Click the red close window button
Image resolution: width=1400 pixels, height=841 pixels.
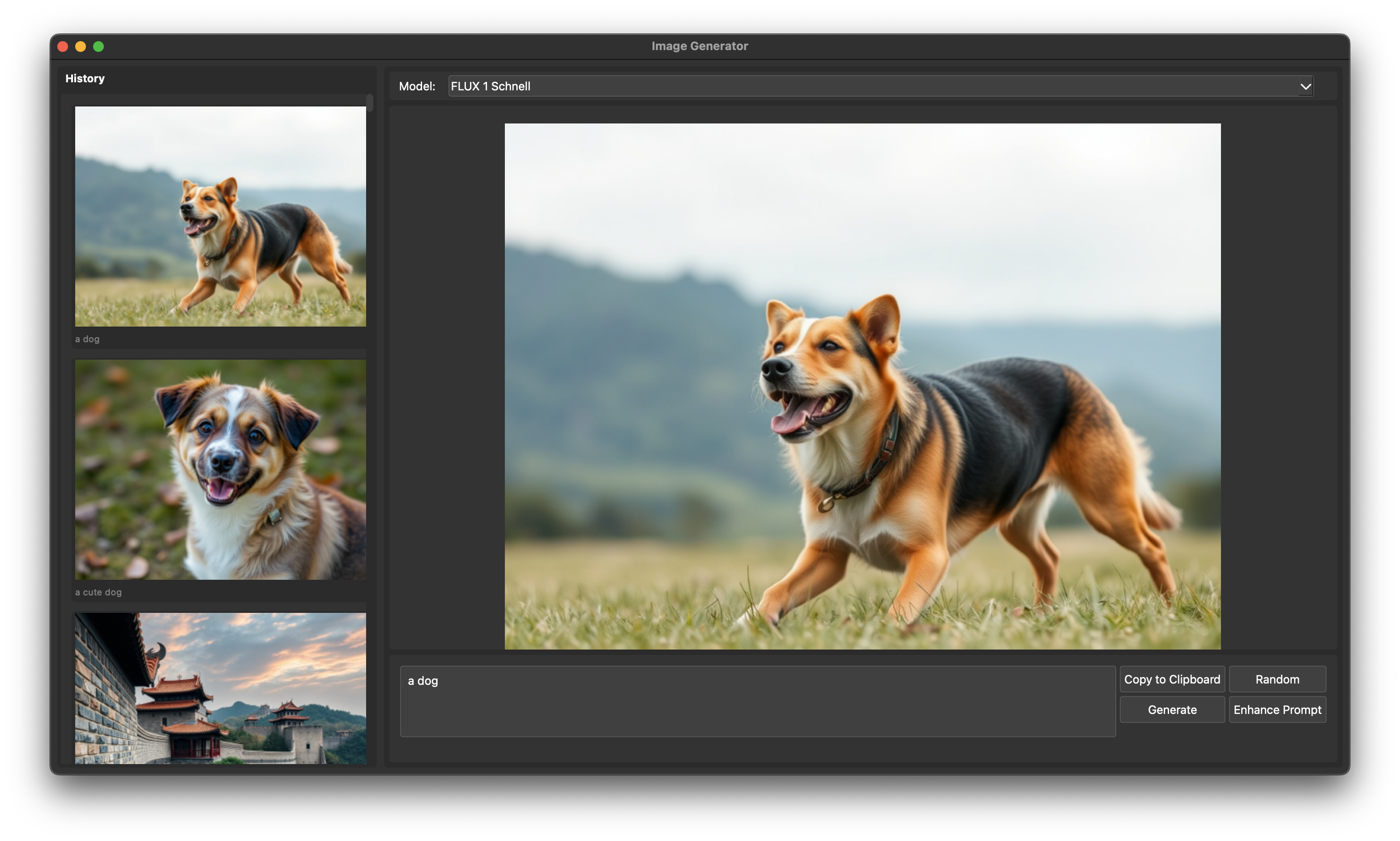63,47
